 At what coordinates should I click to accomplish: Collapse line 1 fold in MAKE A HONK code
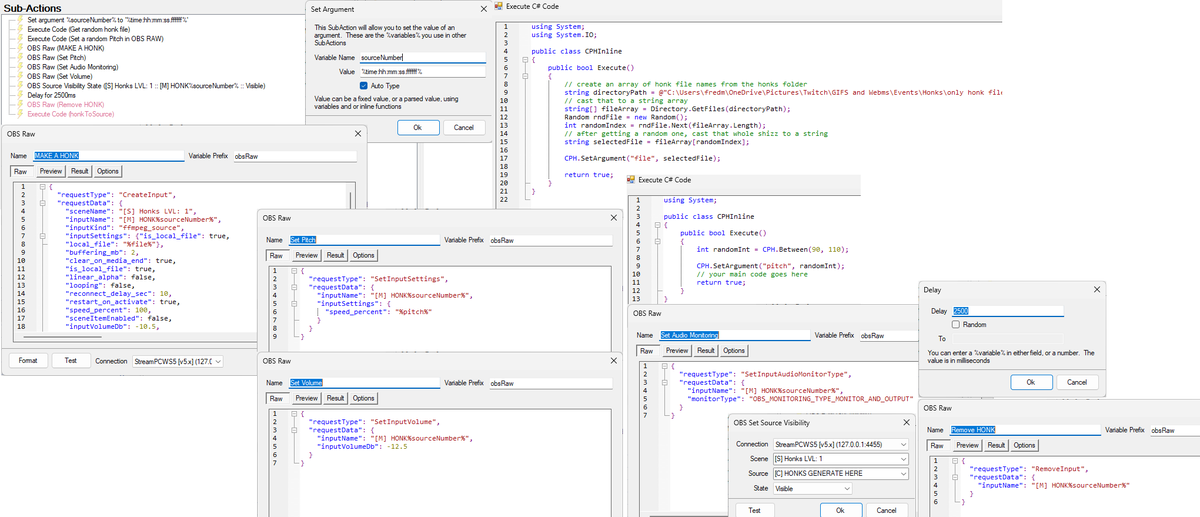pos(43,187)
